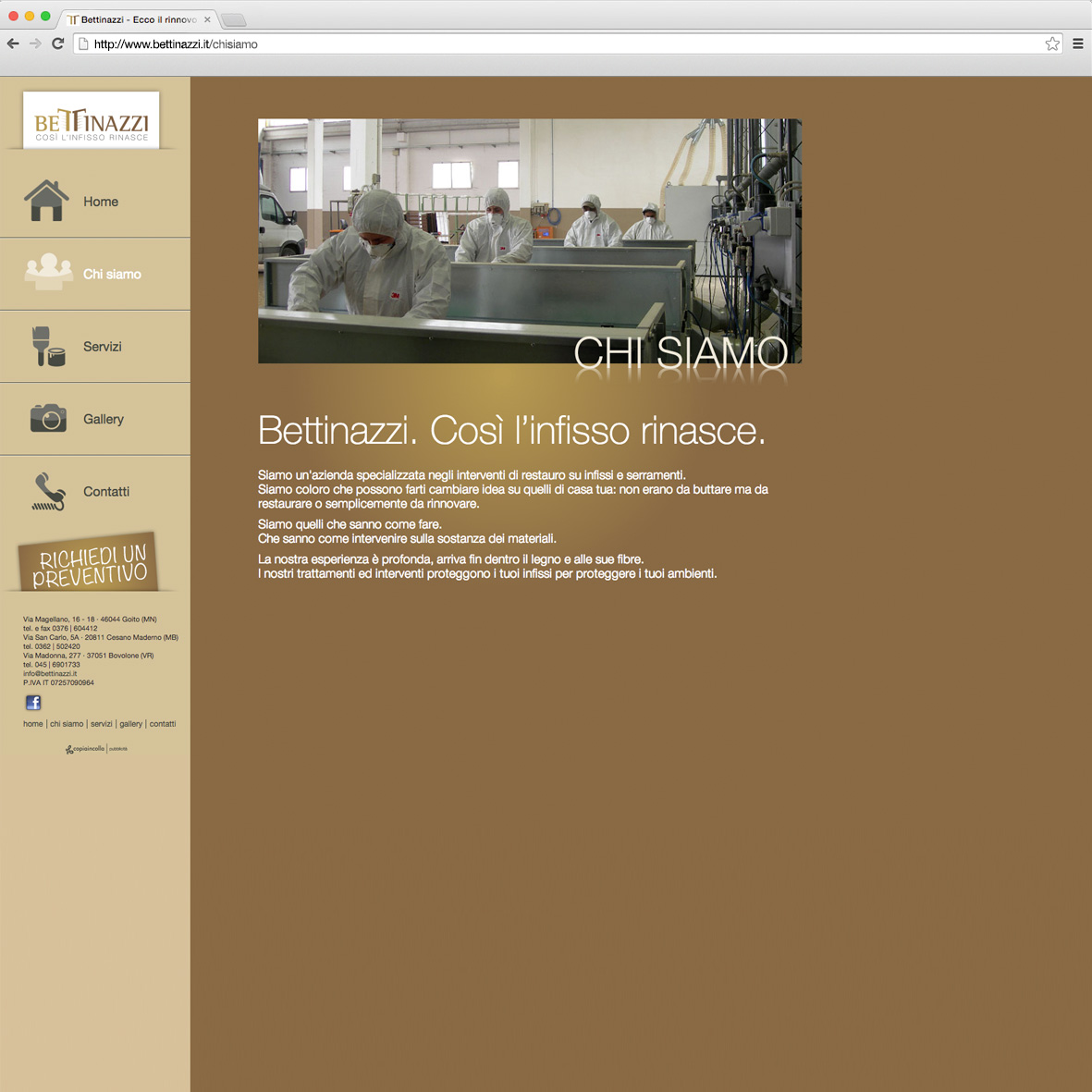The width and height of the screenshot is (1092, 1092).
Task: Click the line 'I nostri trattamenti ed interventi'
Action: (486, 573)
